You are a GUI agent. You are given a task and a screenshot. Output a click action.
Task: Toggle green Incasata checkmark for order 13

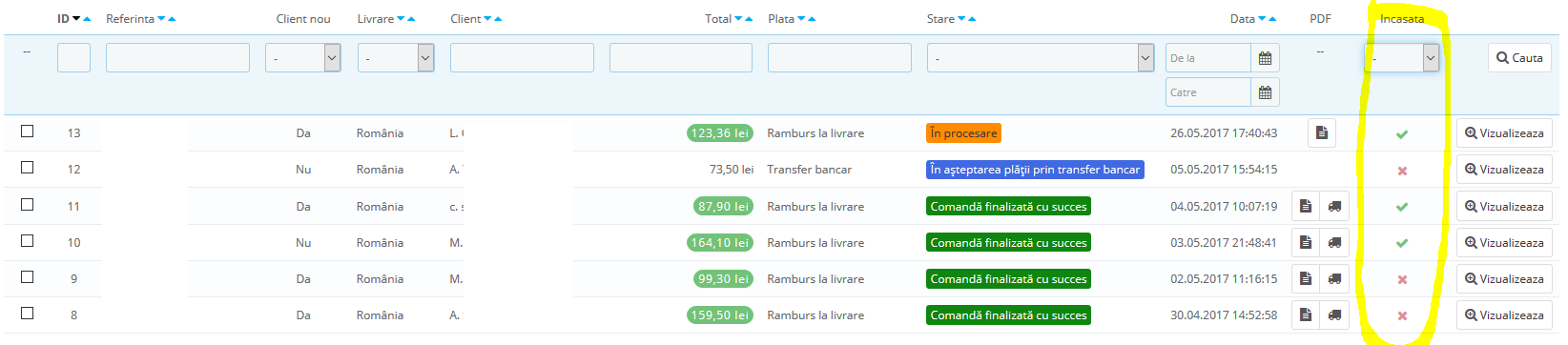pos(1402,133)
